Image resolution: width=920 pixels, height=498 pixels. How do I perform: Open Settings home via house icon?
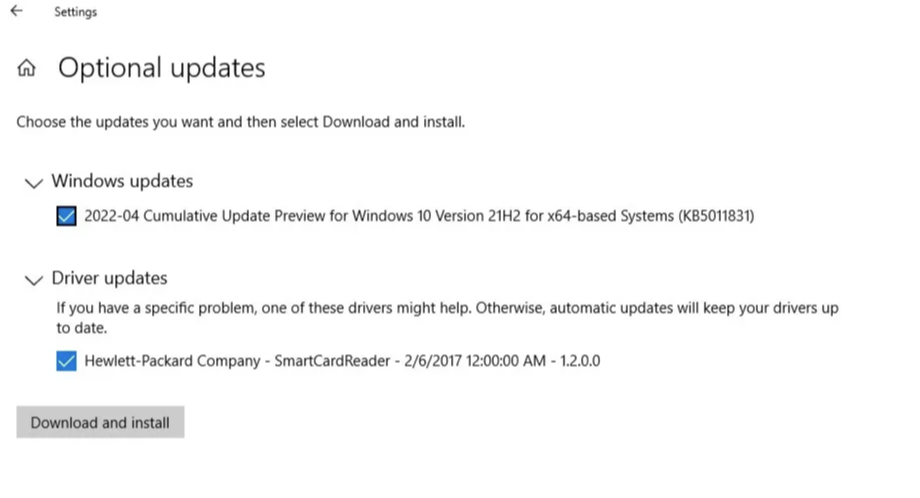pyautogui.click(x=26, y=68)
